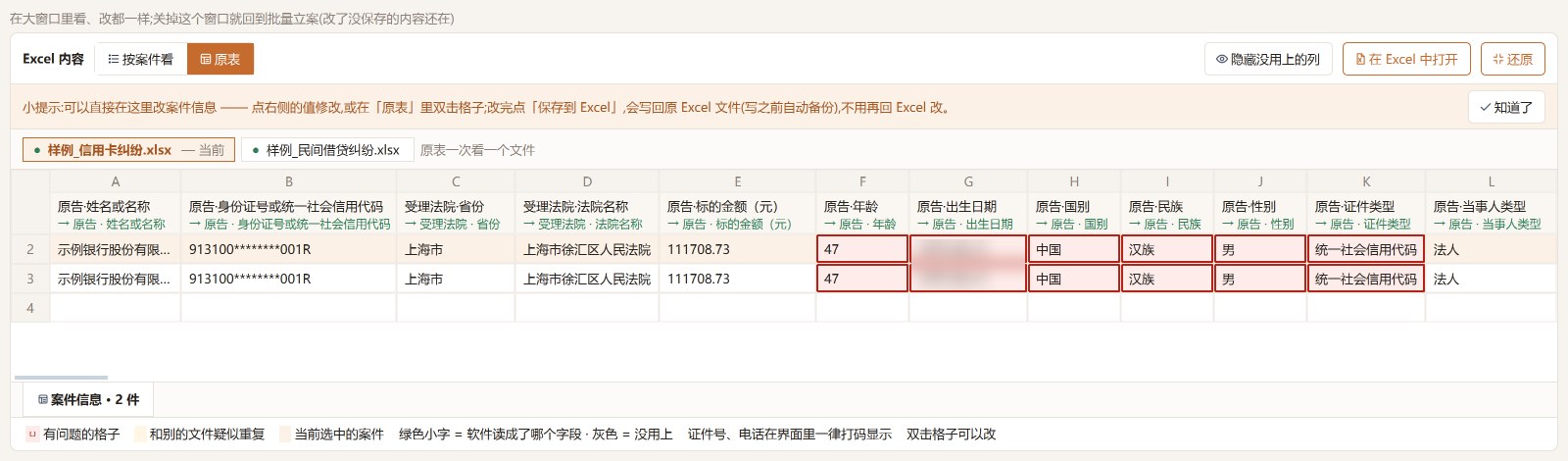Screen dimensions: 1568x461
Task: Click header cell 原告·当事人类型
Action: point(1491,215)
